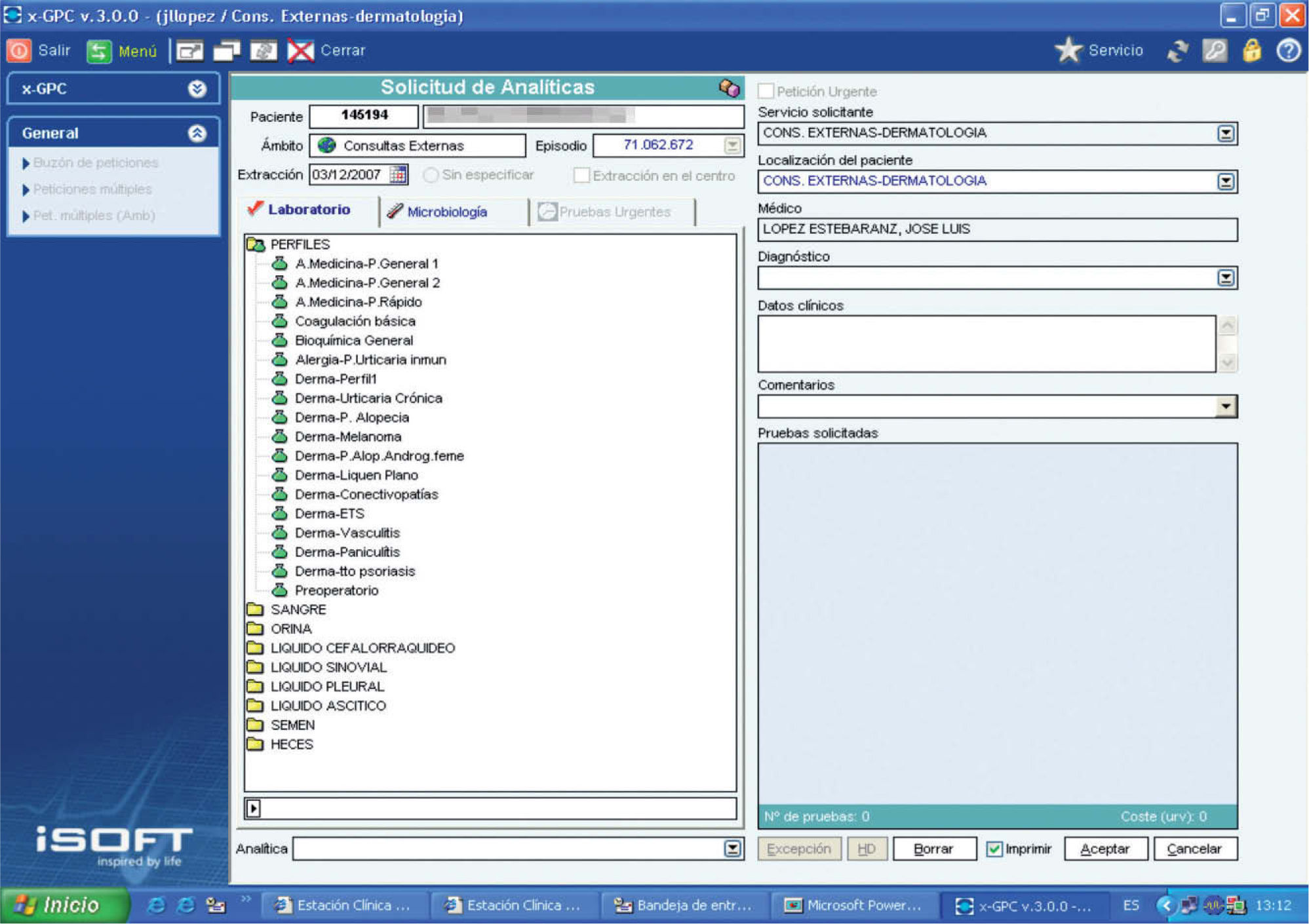Click the Salir power icon
Viewport: 1309px width, 924px height.
(19, 50)
